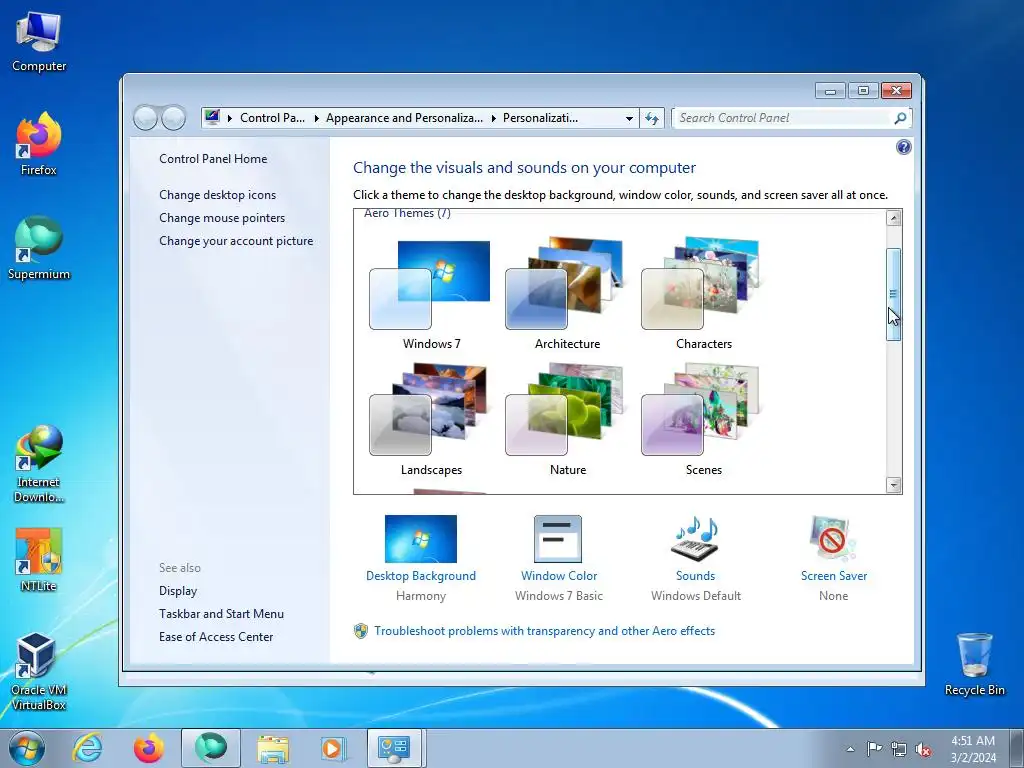Viewport: 1024px width, 768px height.
Task: Open Change desktop icons link
Action: click(x=217, y=195)
